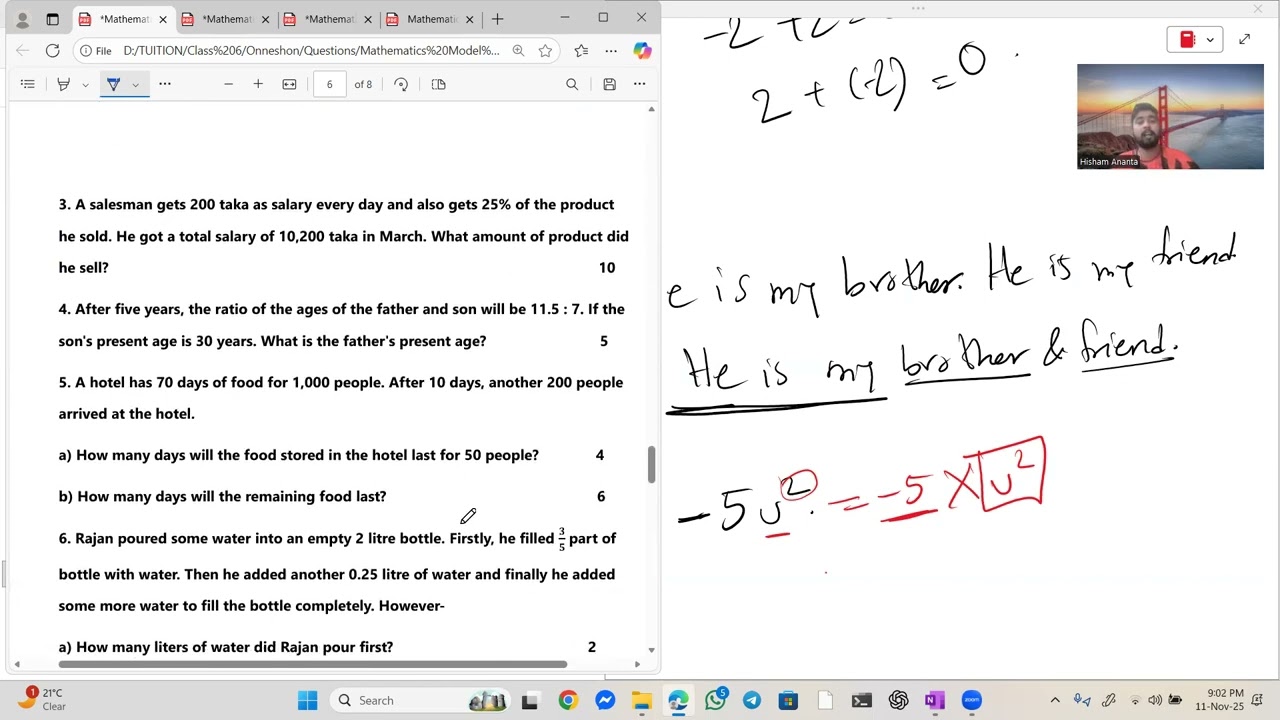This screenshot has height=720, width=1280.
Task: Open OneNote from the taskbar
Action: (x=934, y=700)
